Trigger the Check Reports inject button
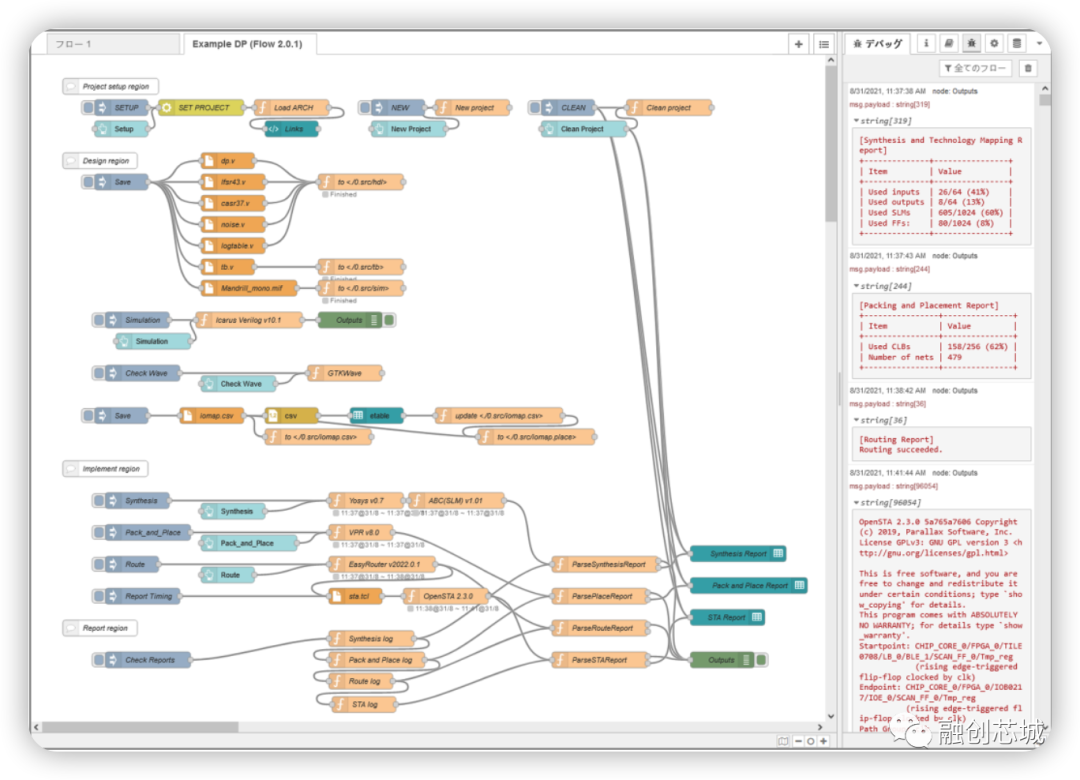This screenshot has width=1080, height=780. (x=99, y=659)
